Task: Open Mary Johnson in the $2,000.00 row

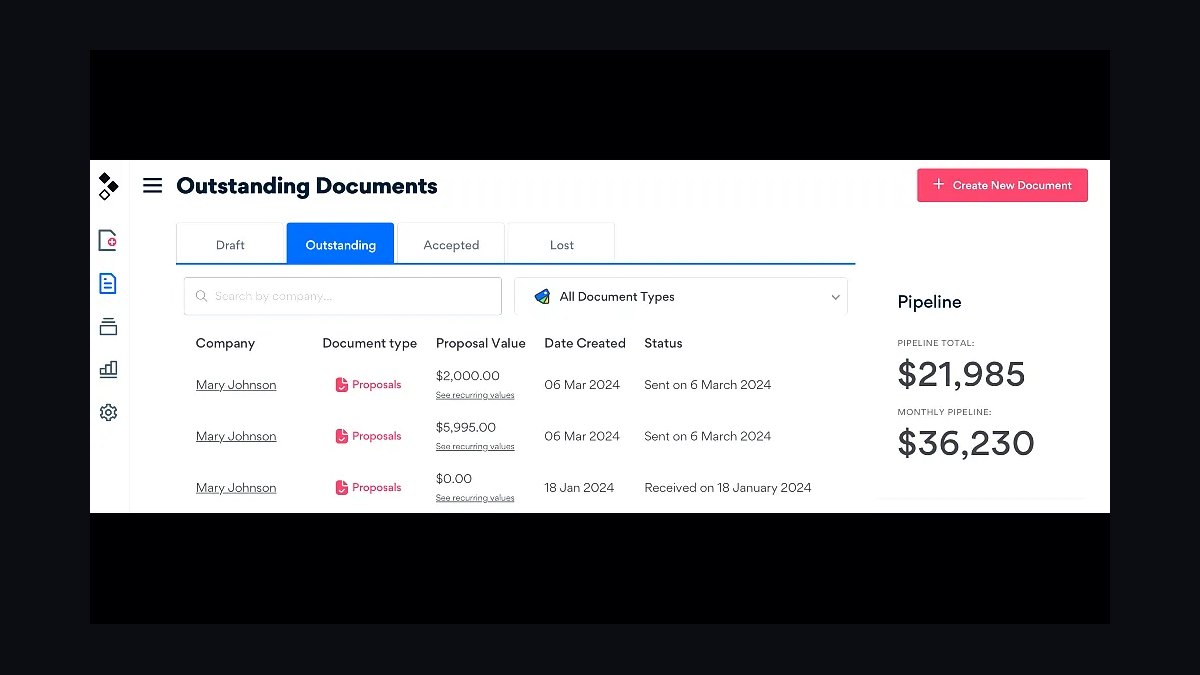Action: click(236, 385)
